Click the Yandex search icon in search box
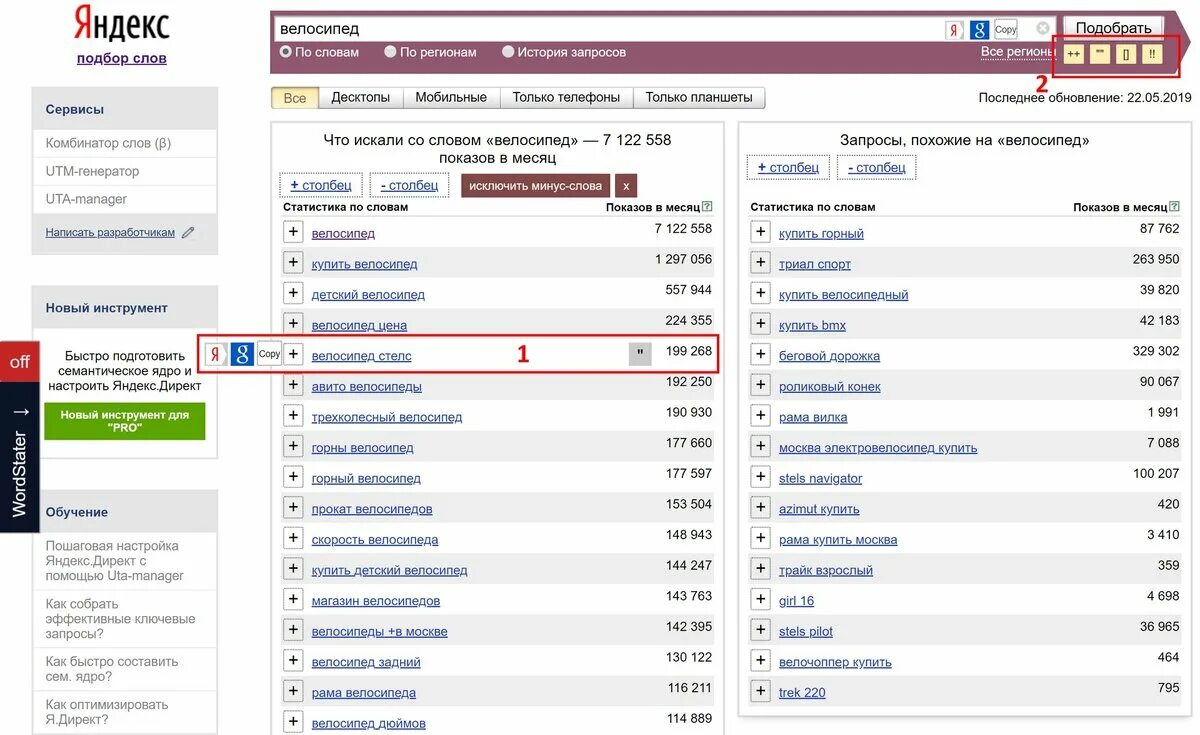This screenshot has height=735, width=1200. [x=955, y=30]
